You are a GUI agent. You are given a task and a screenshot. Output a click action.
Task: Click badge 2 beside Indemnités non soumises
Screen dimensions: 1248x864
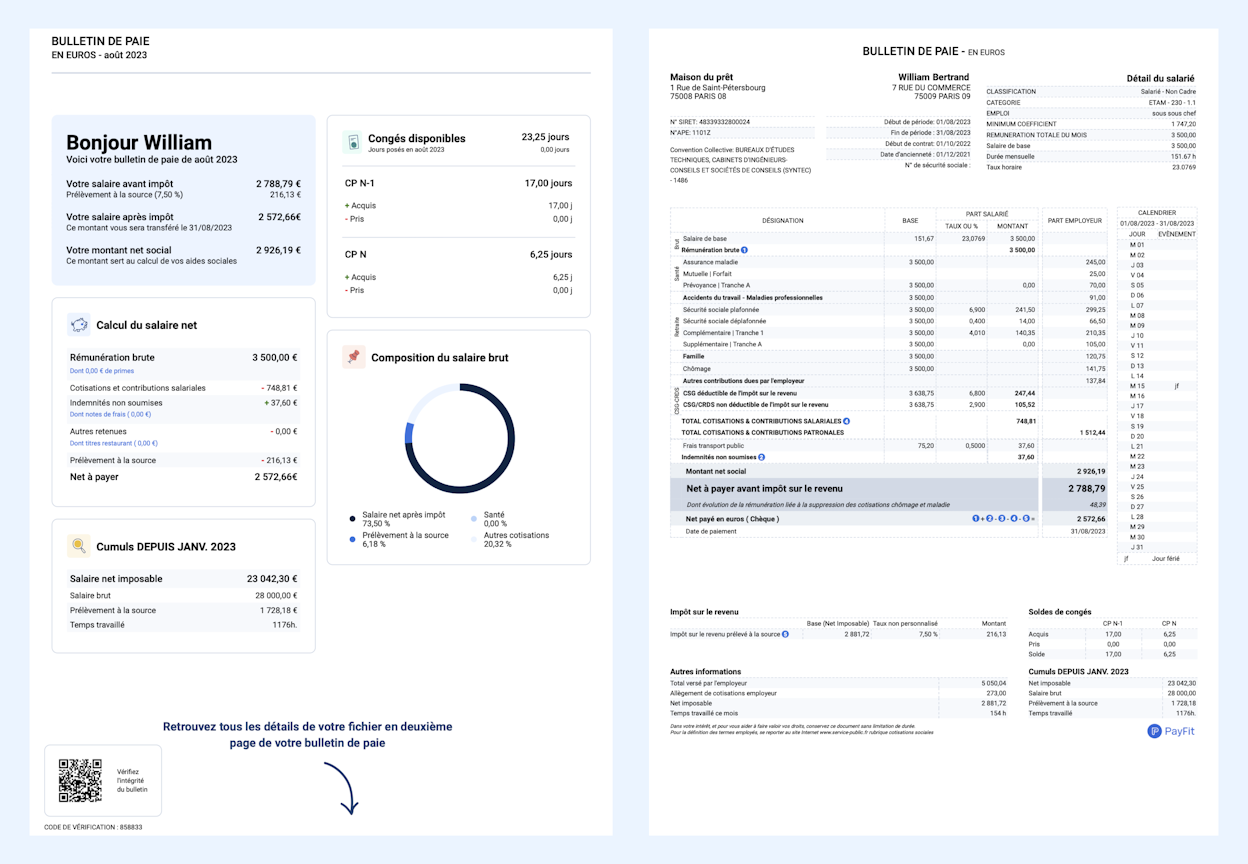coord(762,457)
